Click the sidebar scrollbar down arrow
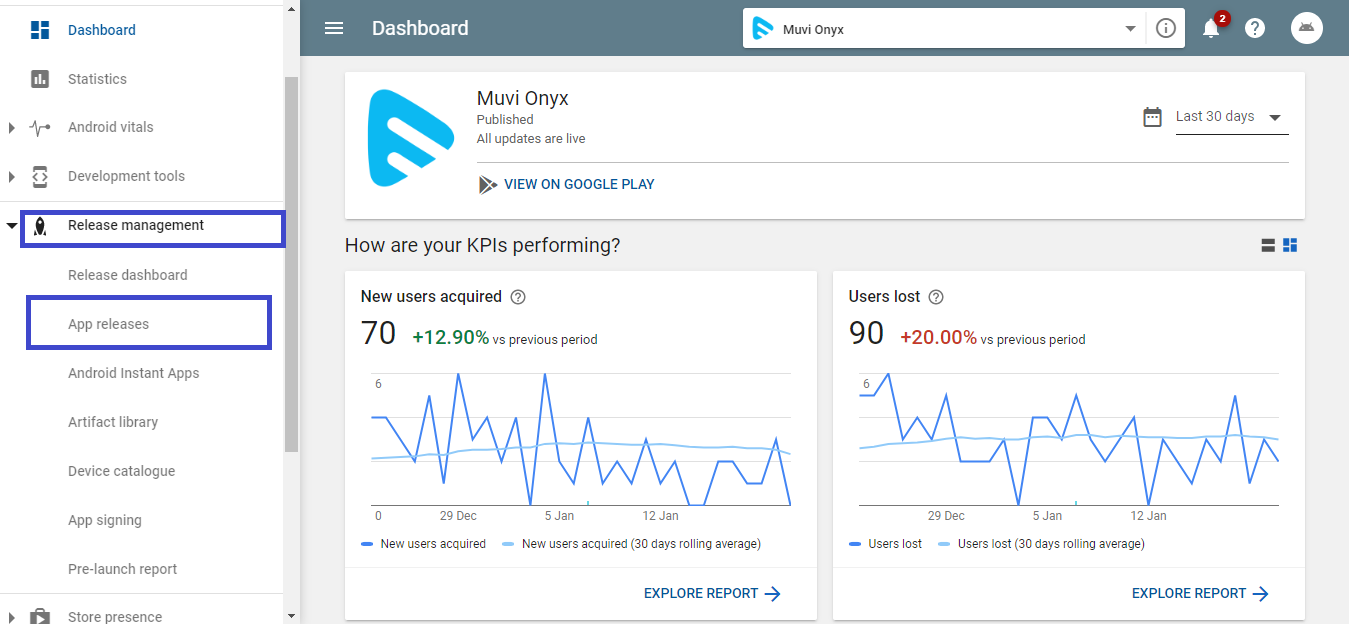This screenshot has height=624, width=1349. coord(291,616)
